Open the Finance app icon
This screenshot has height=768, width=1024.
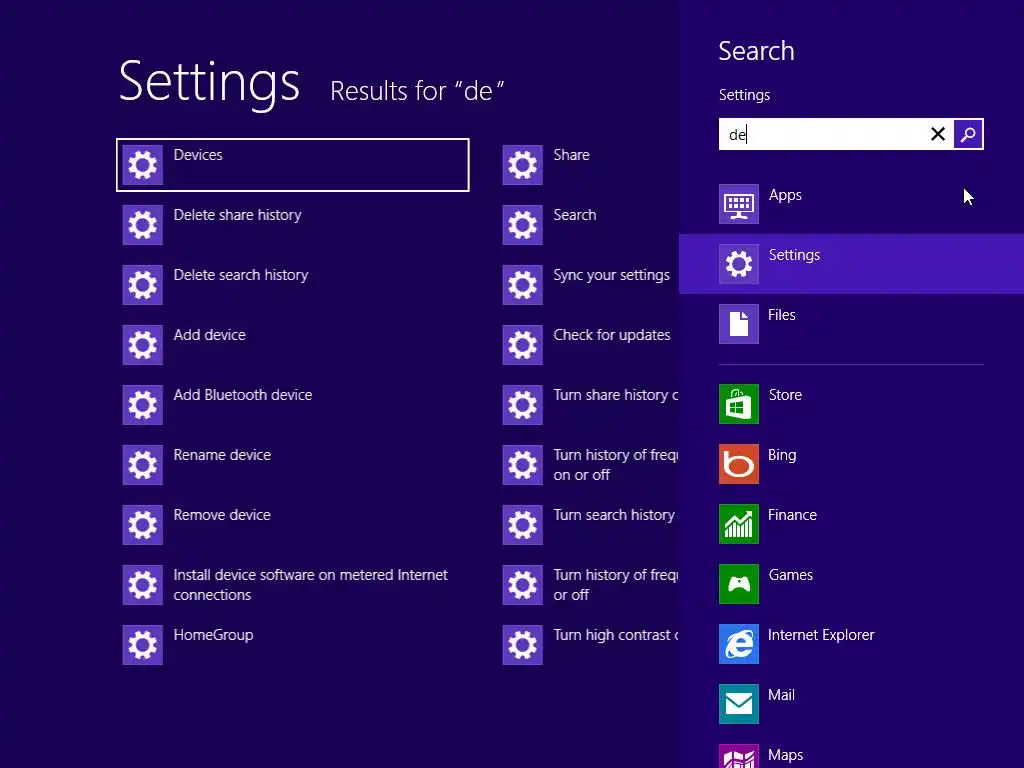(x=739, y=524)
